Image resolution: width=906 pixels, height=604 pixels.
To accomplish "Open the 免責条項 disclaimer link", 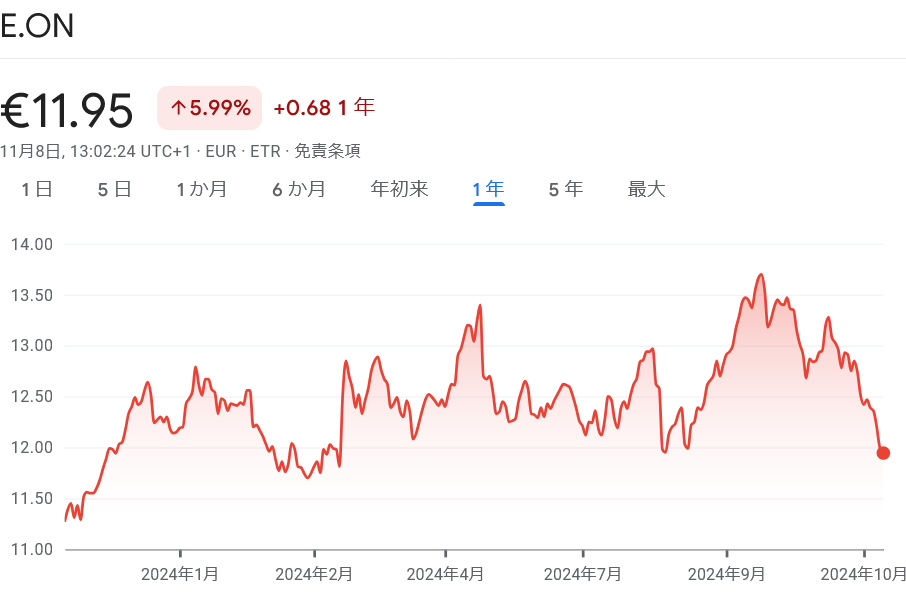I will (x=330, y=151).
